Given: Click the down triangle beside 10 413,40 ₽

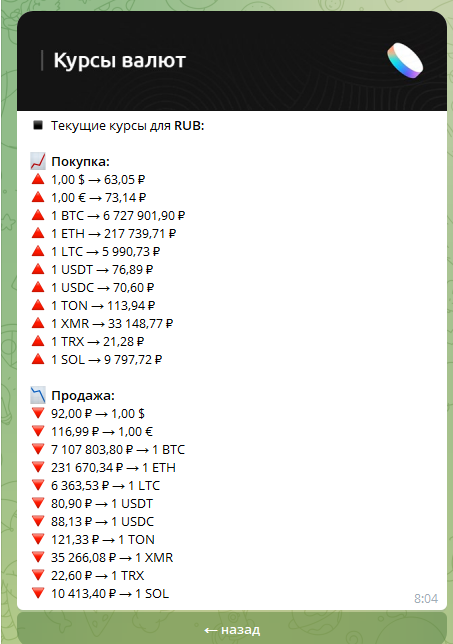Looking at the screenshot, I should coord(38,593).
